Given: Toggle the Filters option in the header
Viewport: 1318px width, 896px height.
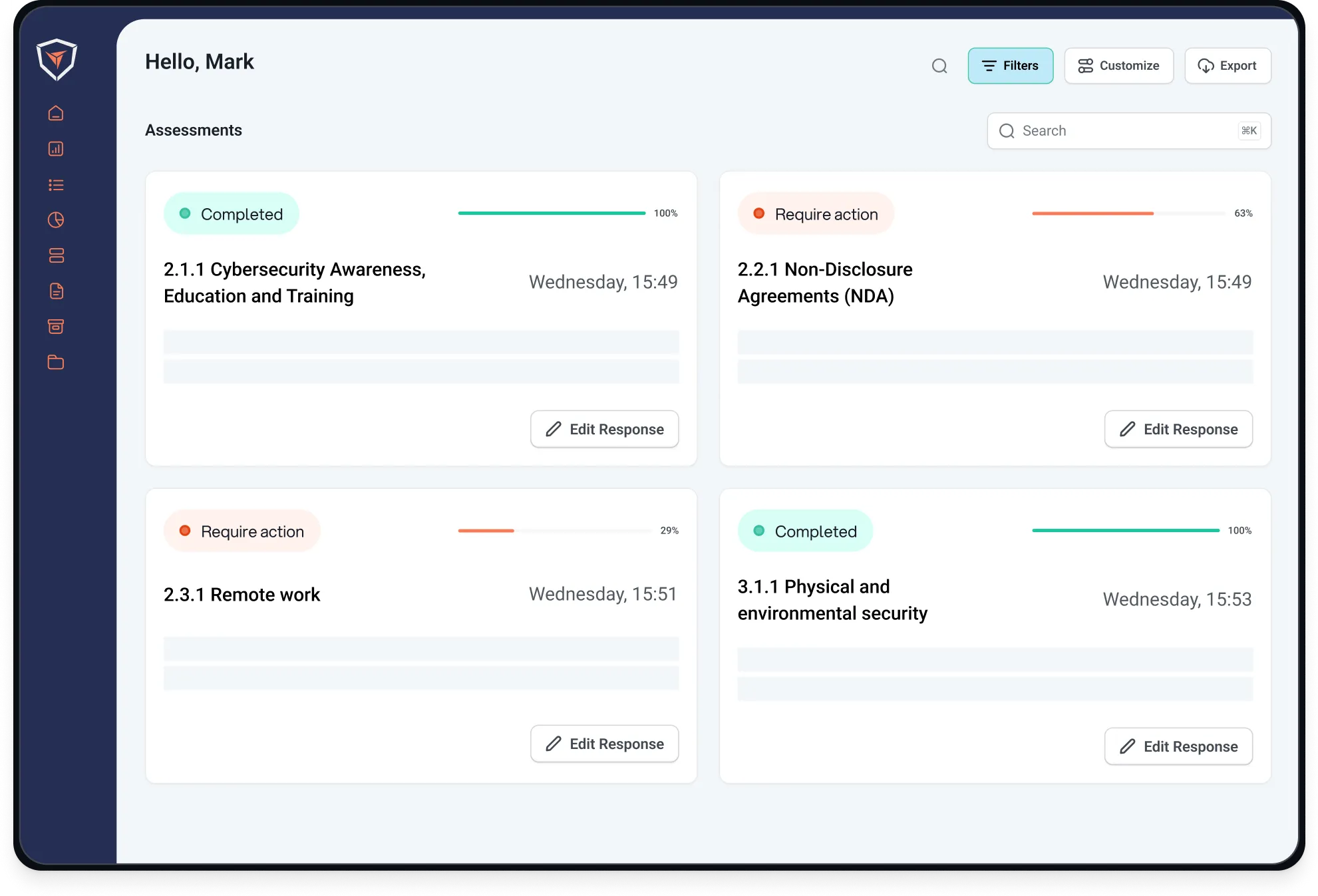Looking at the screenshot, I should pyautogui.click(x=1011, y=65).
